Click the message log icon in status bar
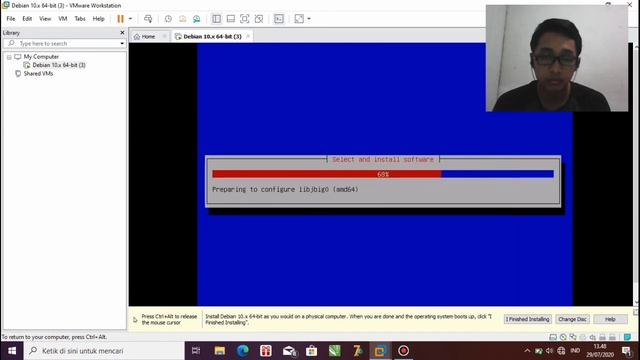 click(x=627, y=337)
